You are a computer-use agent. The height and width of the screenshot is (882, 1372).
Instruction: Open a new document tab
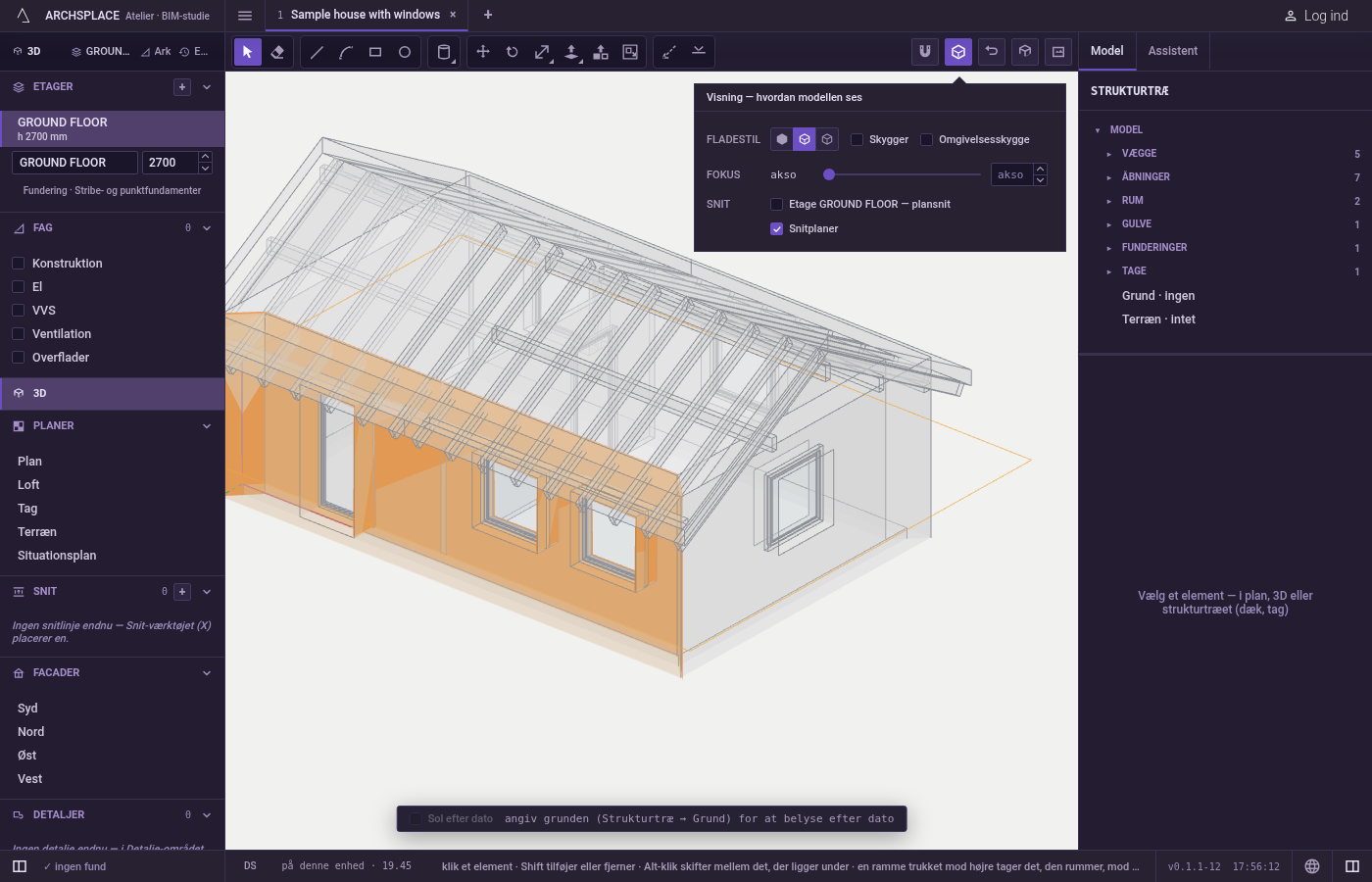(488, 15)
